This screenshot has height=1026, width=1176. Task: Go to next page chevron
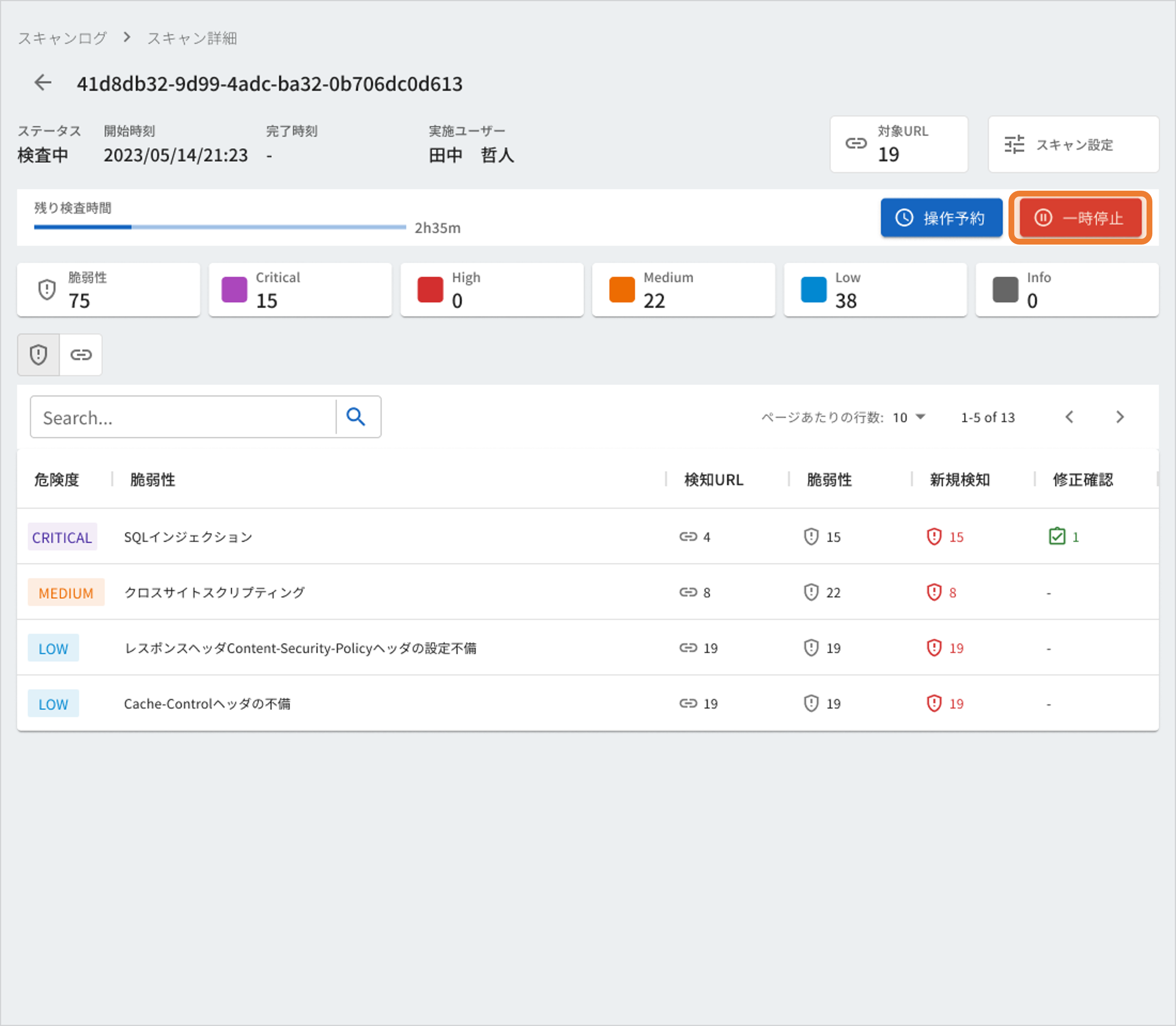1120,417
